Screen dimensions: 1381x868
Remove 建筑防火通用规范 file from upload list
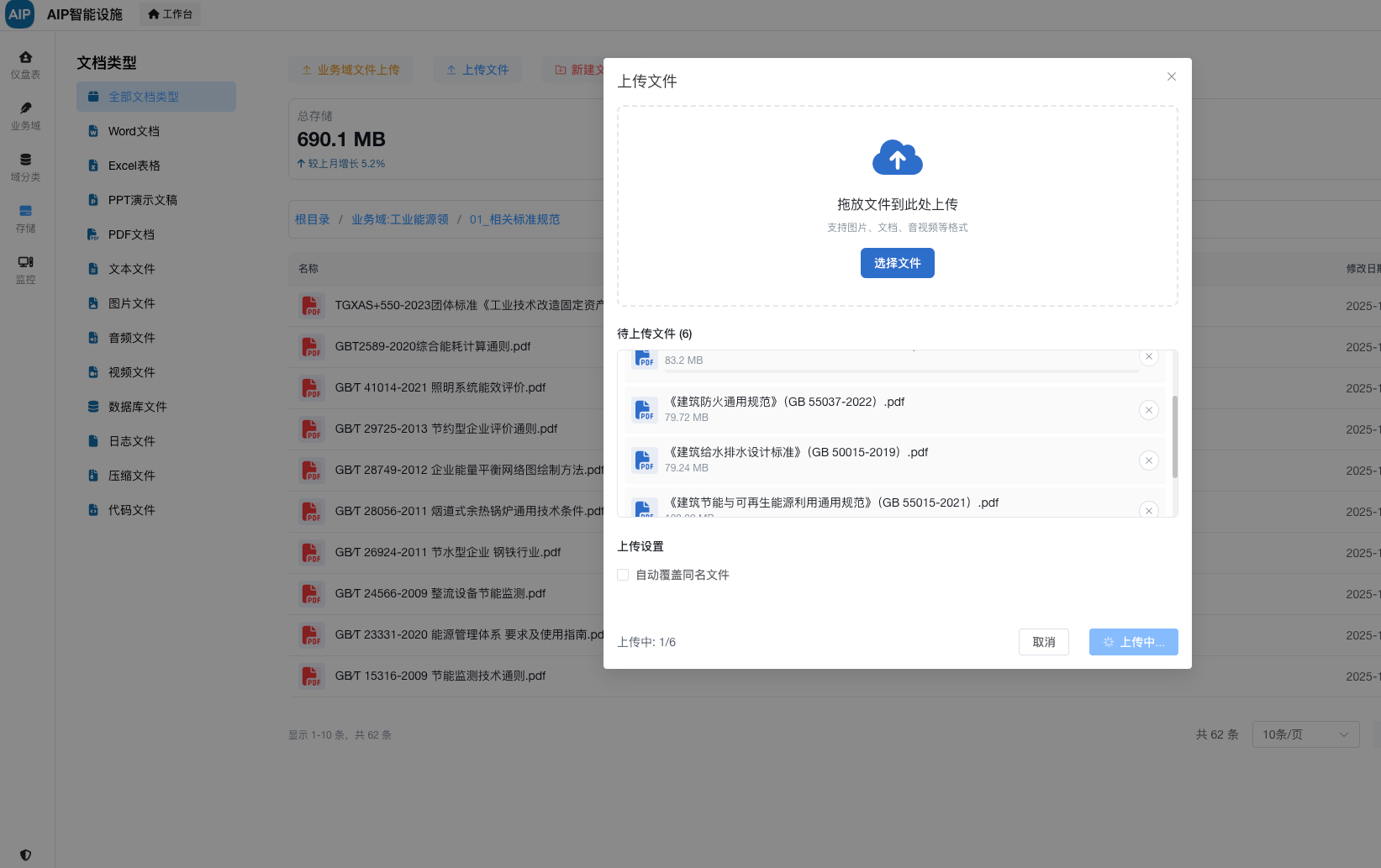(1148, 410)
